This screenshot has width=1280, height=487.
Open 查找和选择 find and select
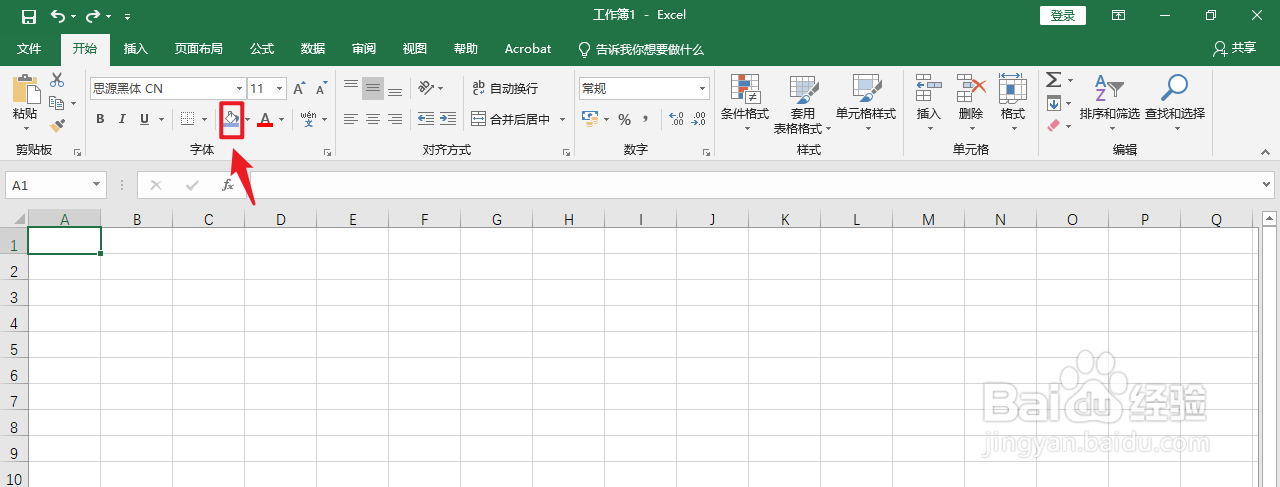[x=1175, y=104]
